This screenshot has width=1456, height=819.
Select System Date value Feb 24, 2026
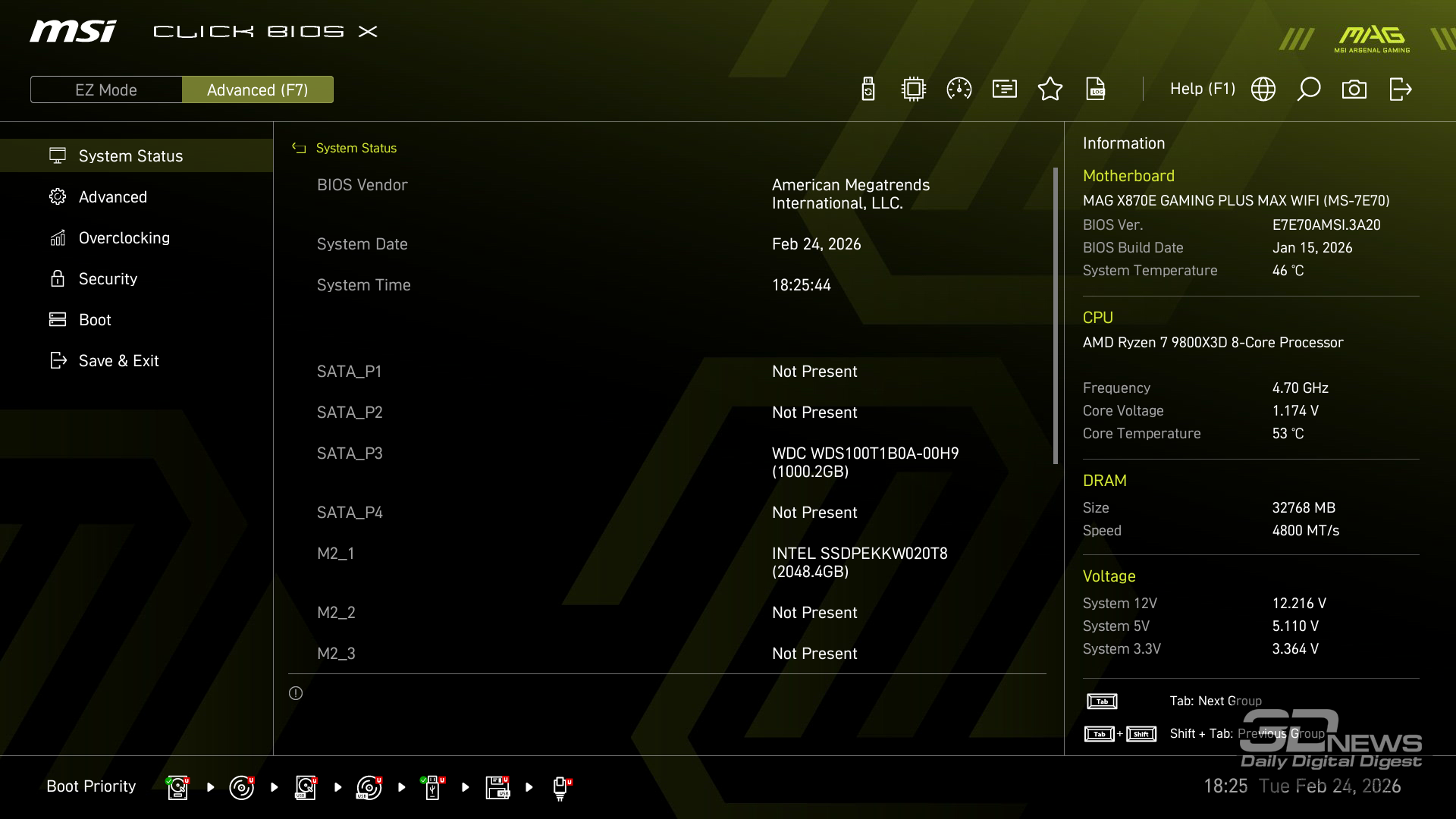pyautogui.click(x=817, y=244)
